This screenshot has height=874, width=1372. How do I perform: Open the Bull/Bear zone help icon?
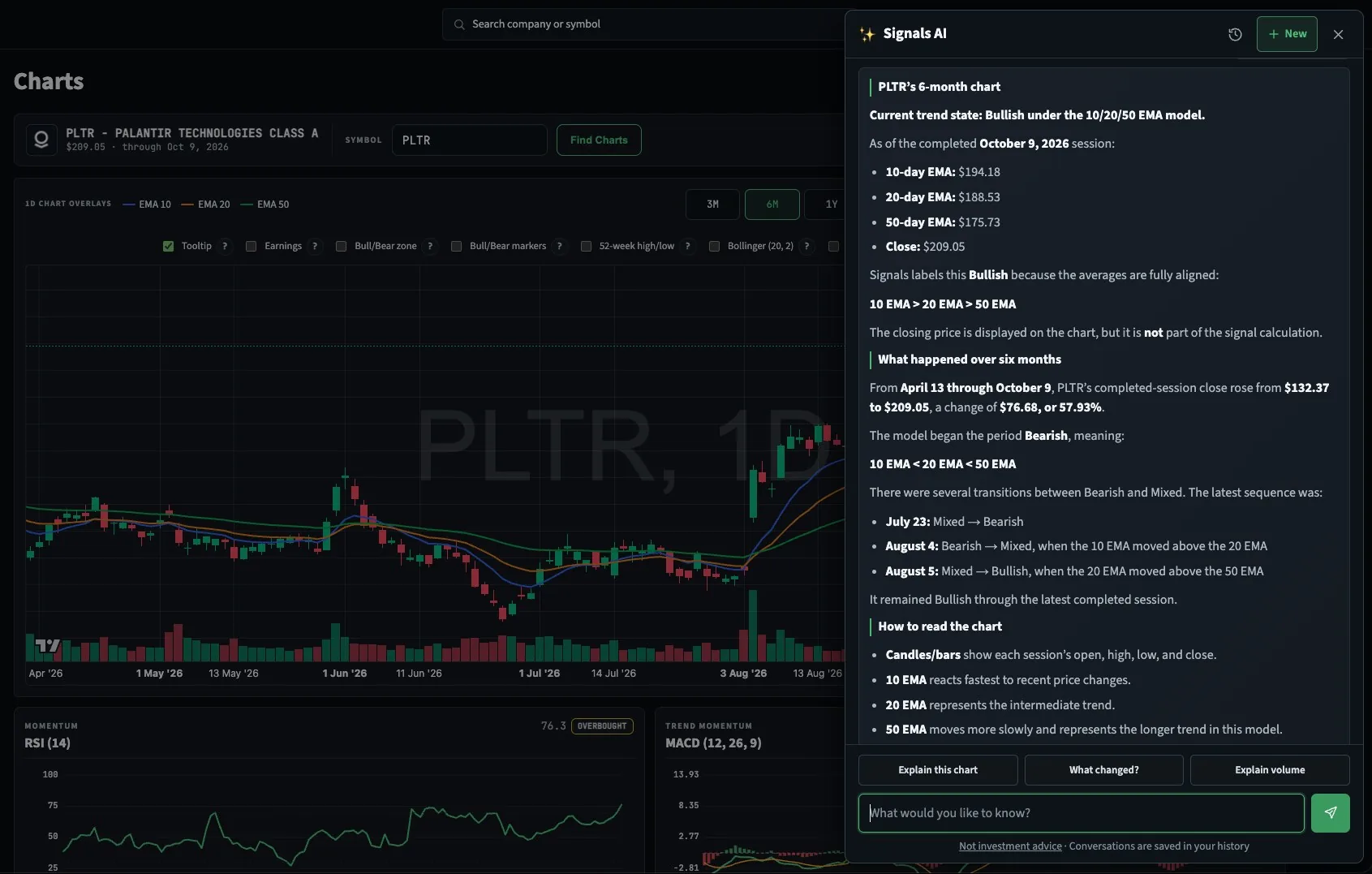pyautogui.click(x=430, y=246)
